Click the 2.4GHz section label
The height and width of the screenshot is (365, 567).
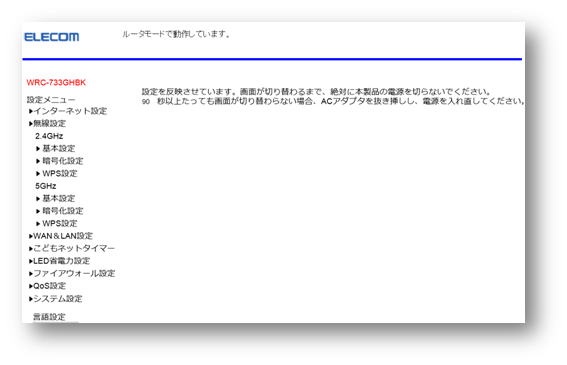[49, 136]
